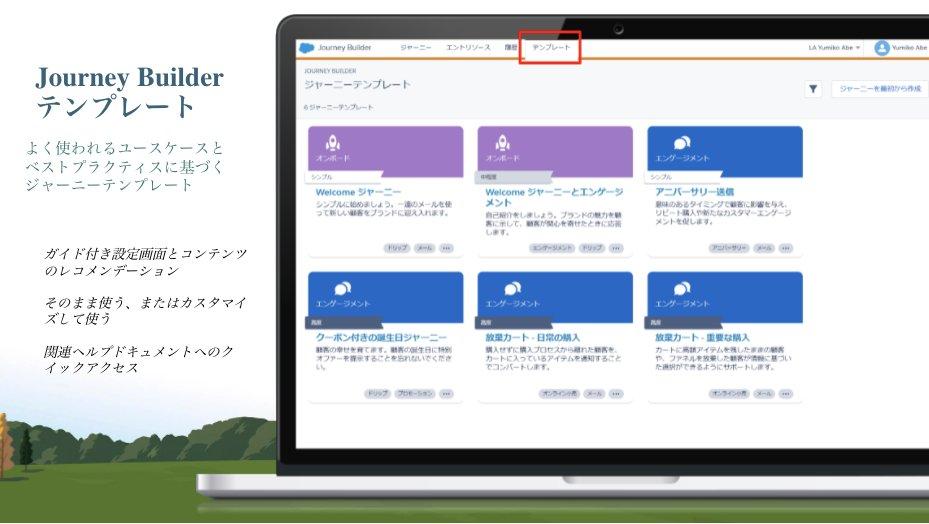This screenshot has height=524, width=929.
Task: Click chat bubbles icon on クーポン付きの誕生日ジャーニー card
Action: (342, 289)
